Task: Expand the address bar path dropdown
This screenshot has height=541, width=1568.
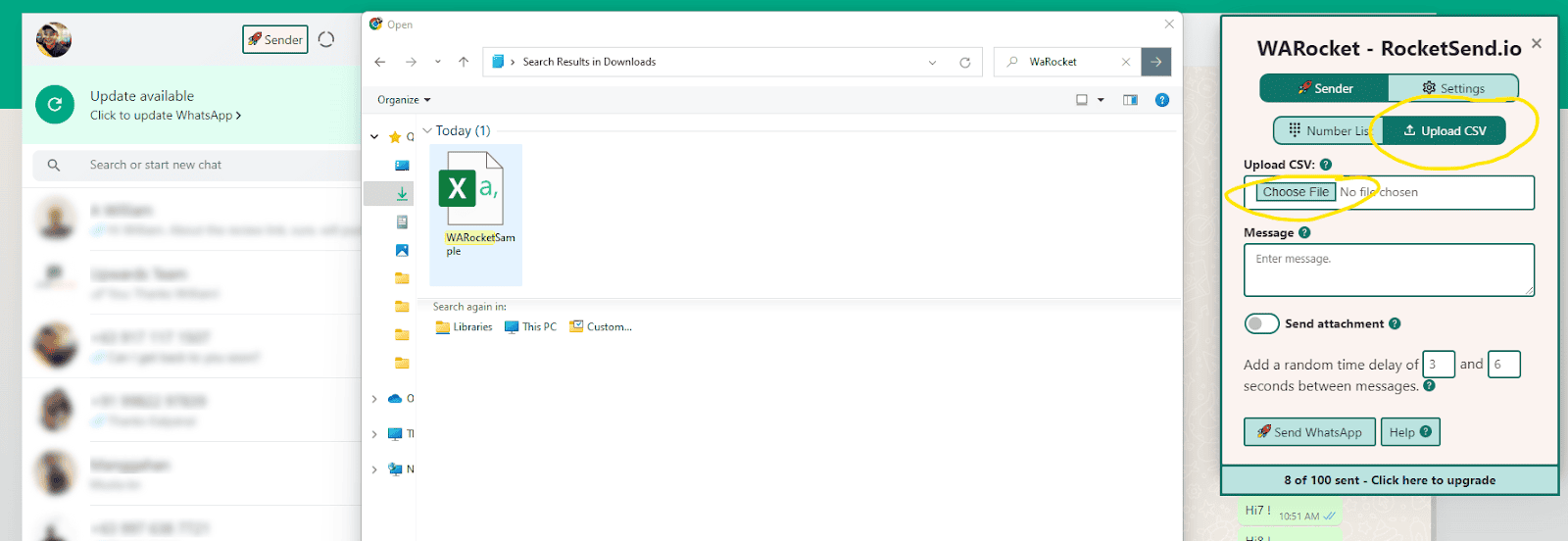Action: pyautogui.click(x=932, y=62)
